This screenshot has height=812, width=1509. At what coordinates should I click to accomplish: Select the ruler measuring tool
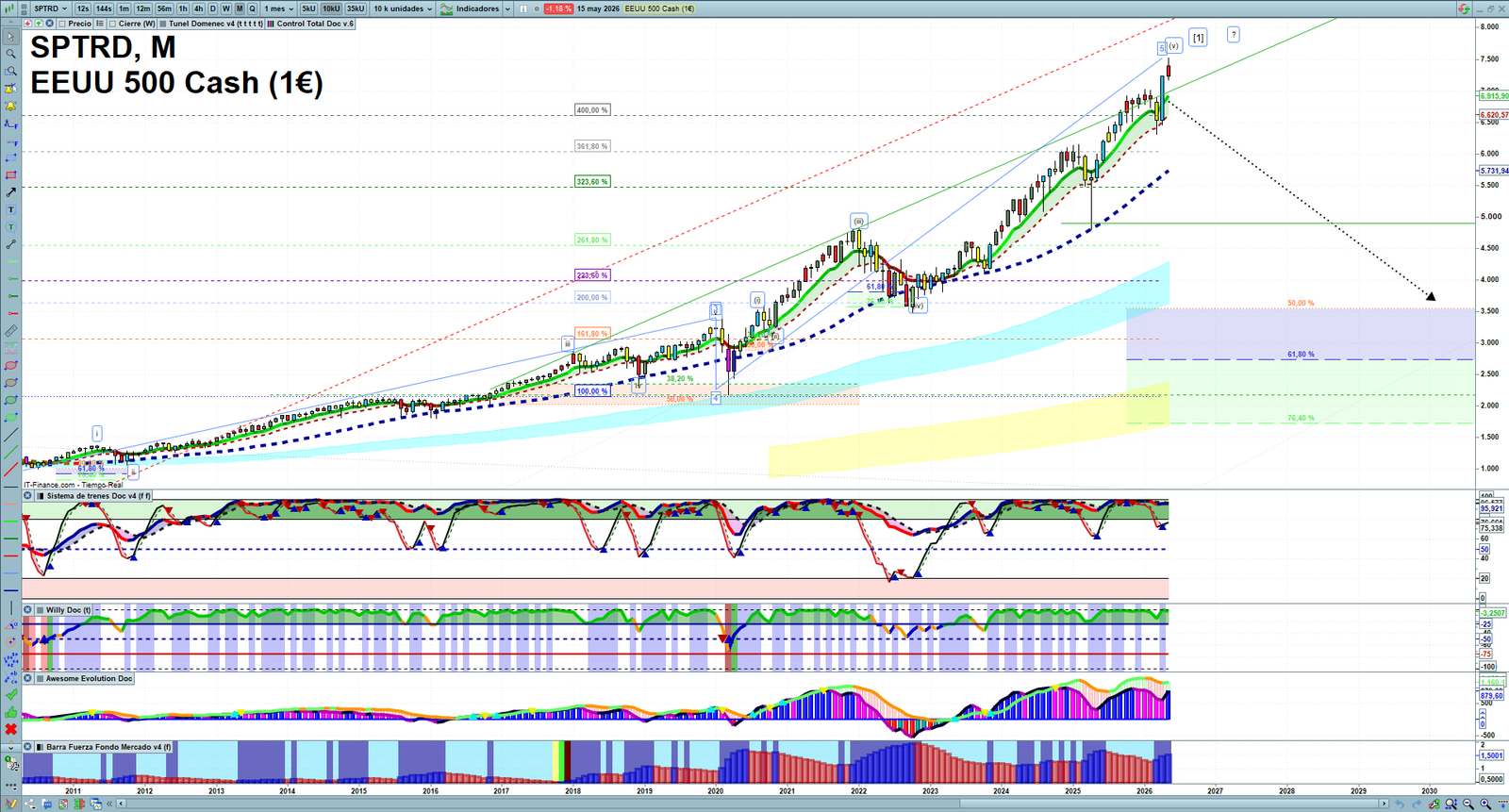(10, 331)
